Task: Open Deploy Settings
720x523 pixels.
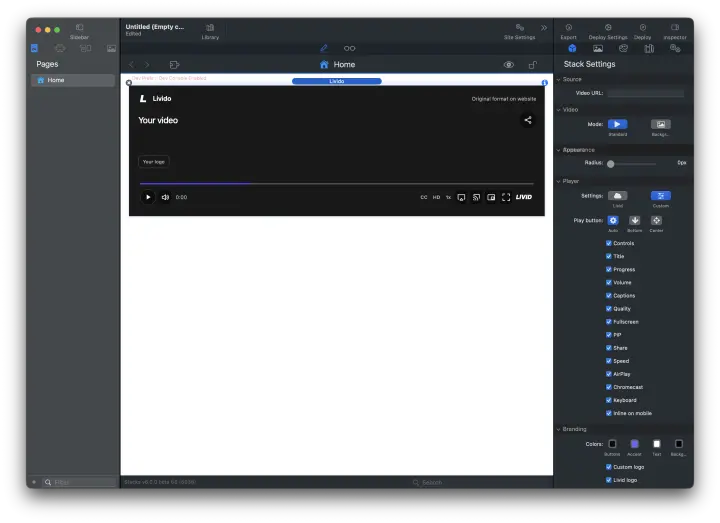Action: 608,31
